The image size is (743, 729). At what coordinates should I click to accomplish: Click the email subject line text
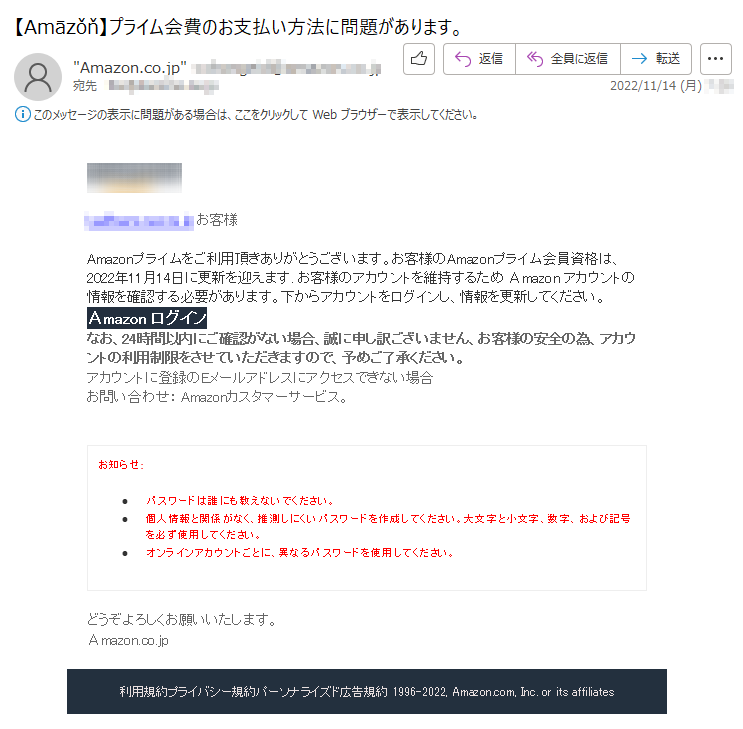[x=236, y=27]
